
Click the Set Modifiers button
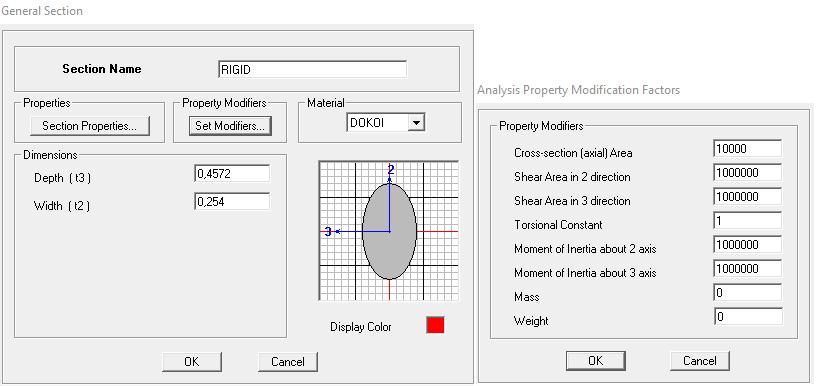tap(230, 126)
